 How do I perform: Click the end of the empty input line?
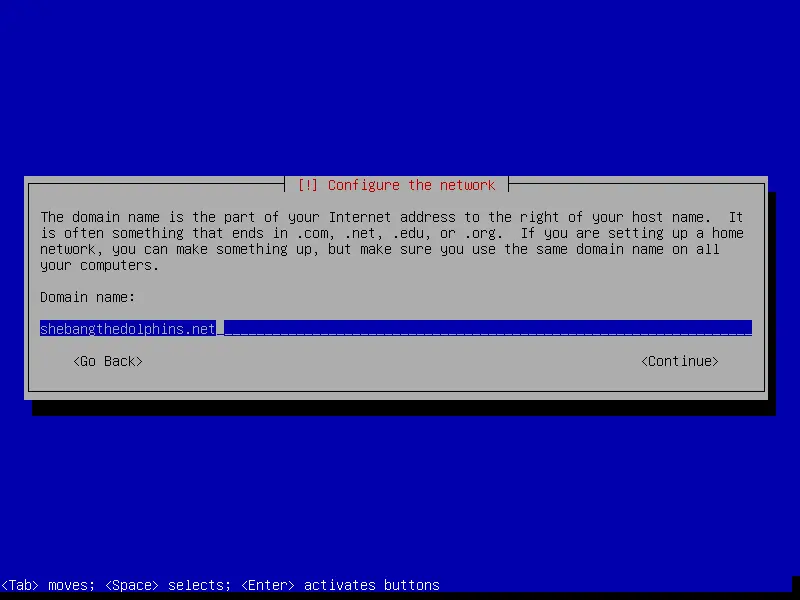pyautogui.click(x=740, y=328)
